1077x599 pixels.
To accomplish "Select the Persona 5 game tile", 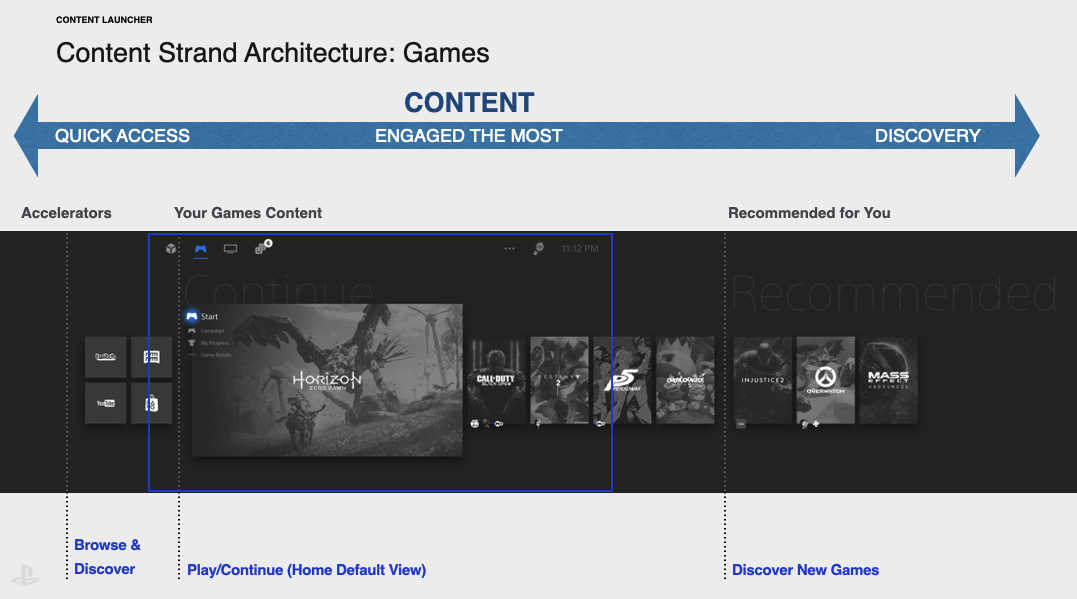I will (622, 380).
